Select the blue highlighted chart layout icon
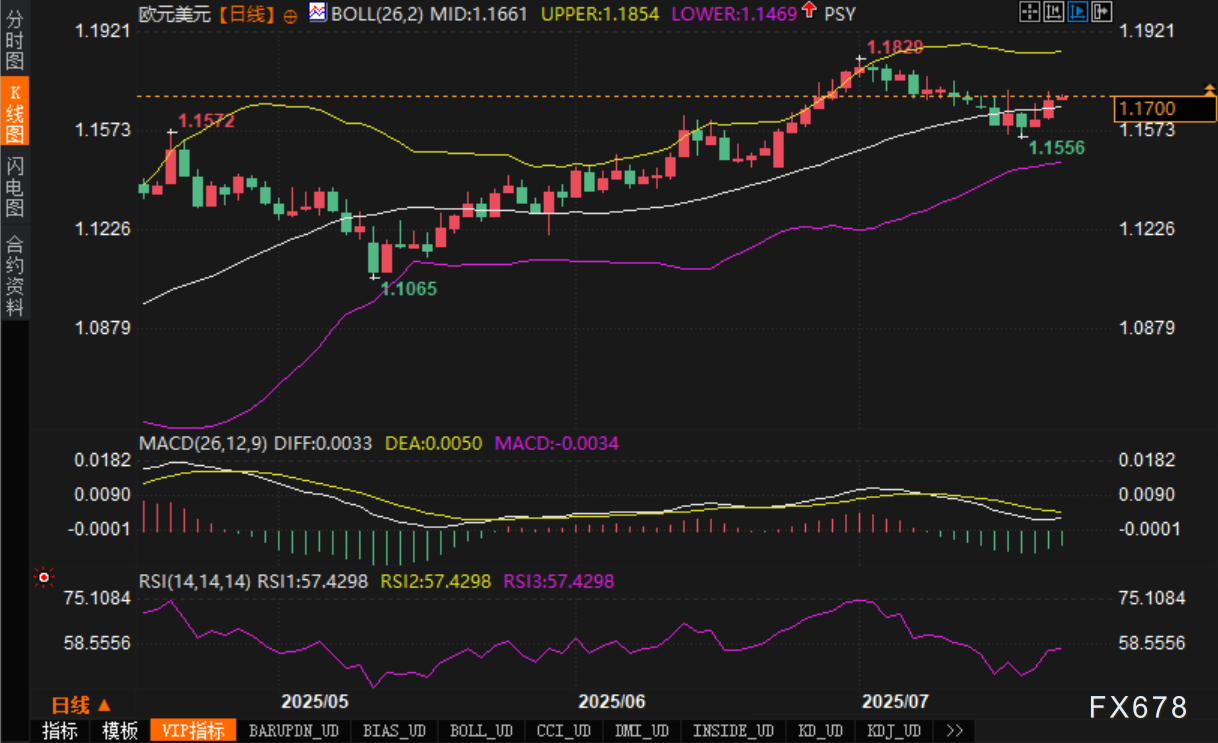 pyautogui.click(x=1076, y=12)
